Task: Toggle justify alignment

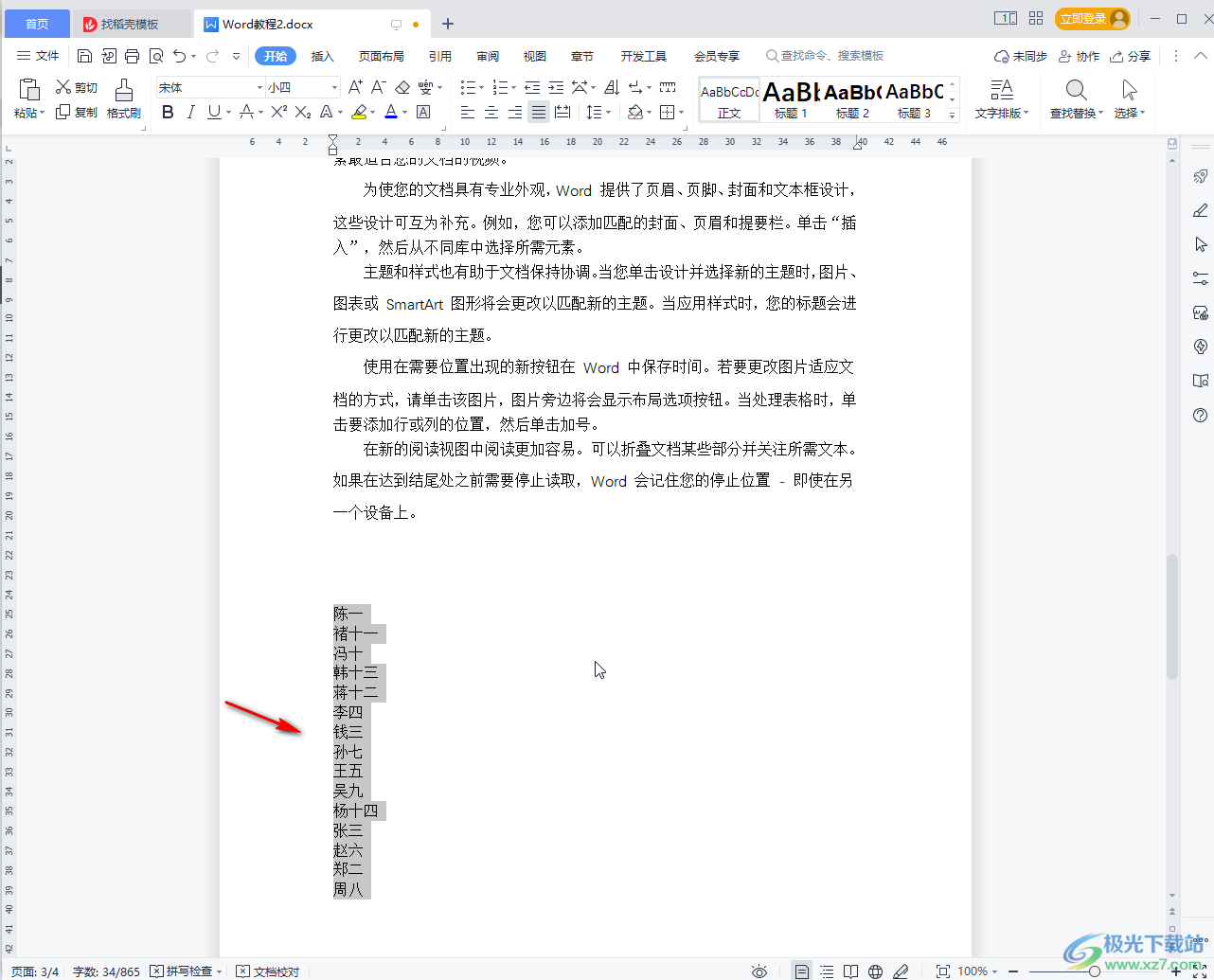Action: click(539, 112)
